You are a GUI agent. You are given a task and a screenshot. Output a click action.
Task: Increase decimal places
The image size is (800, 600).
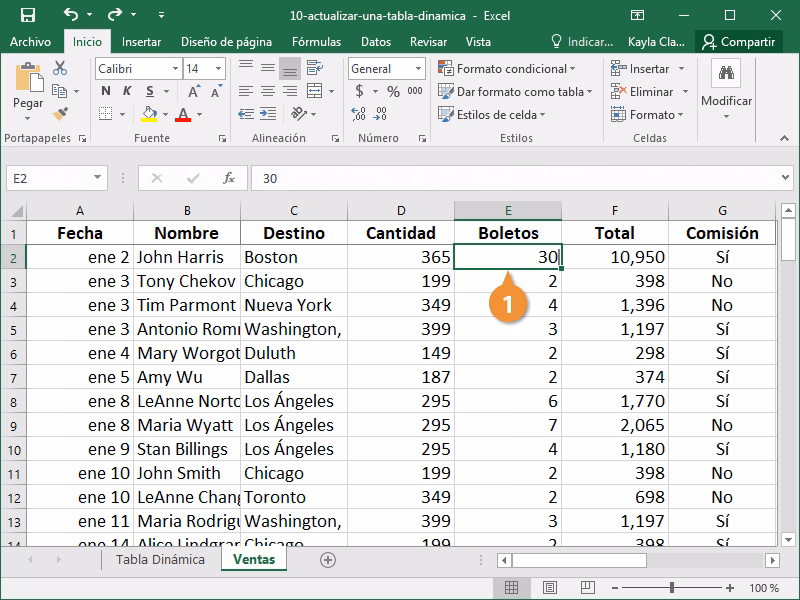click(x=358, y=114)
